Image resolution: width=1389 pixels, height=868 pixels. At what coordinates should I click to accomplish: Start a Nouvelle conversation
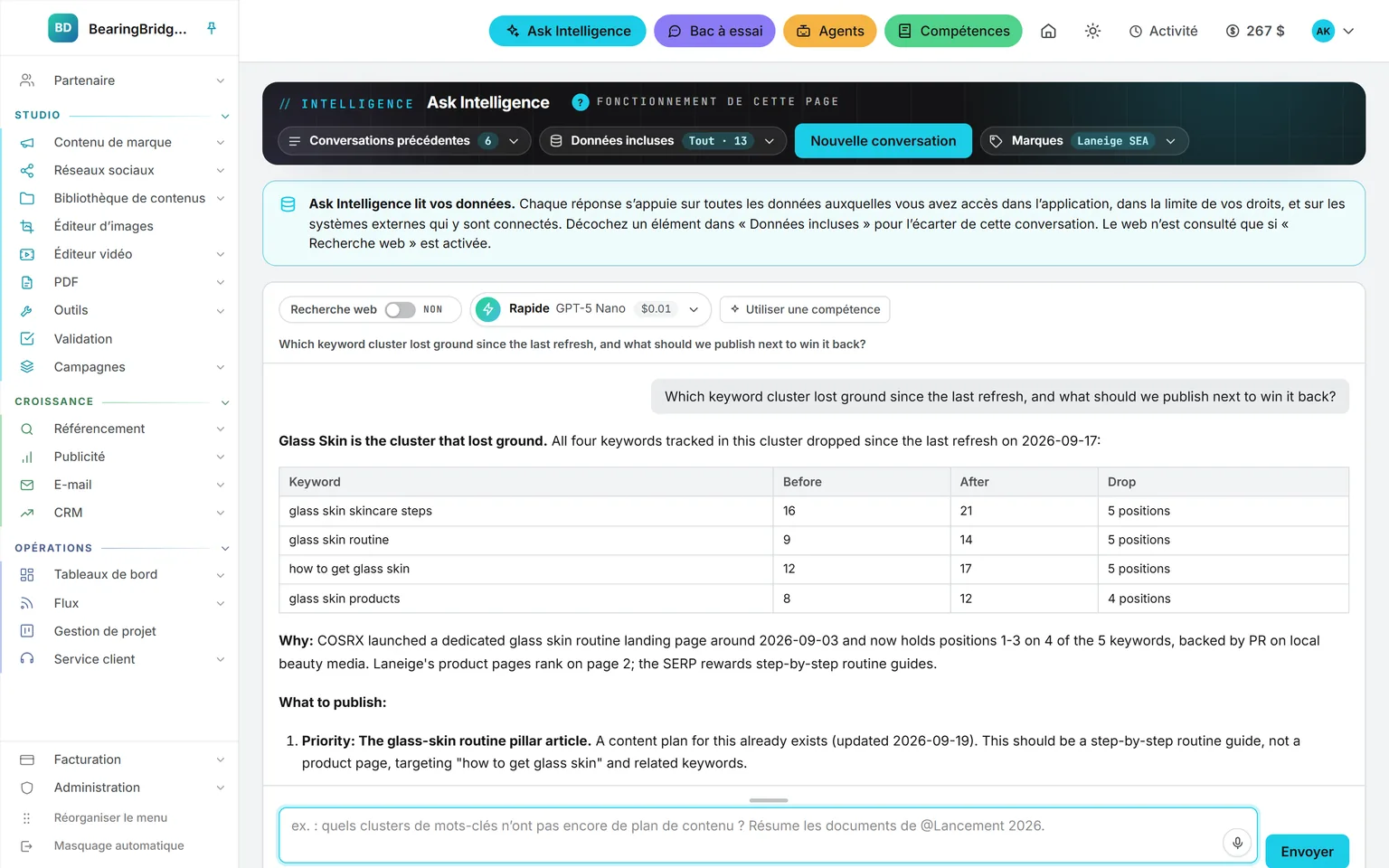(883, 141)
